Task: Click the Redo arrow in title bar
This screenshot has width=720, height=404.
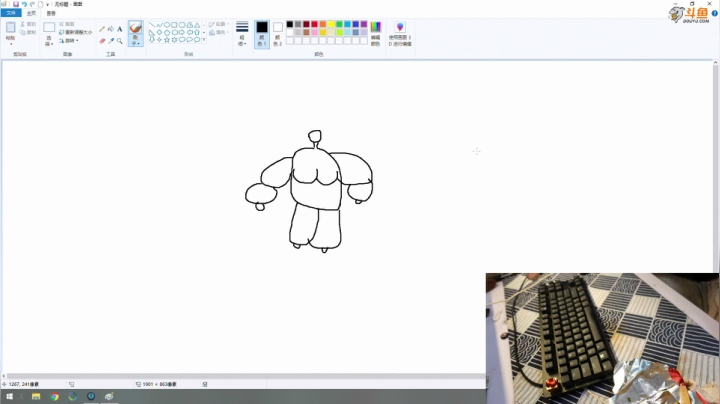Action: point(32,4)
